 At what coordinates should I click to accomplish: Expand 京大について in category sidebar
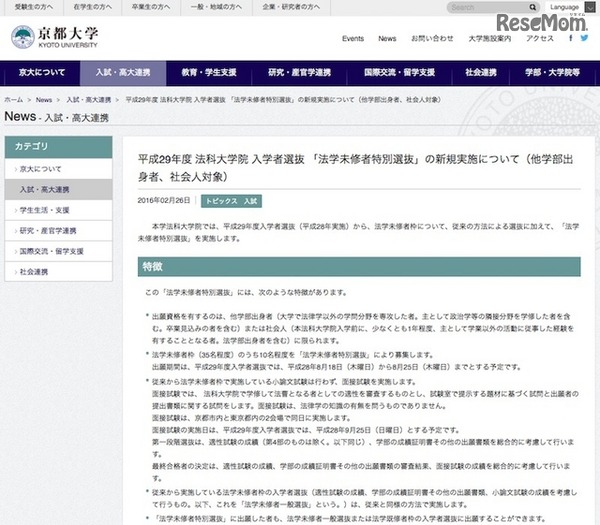pos(59,169)
